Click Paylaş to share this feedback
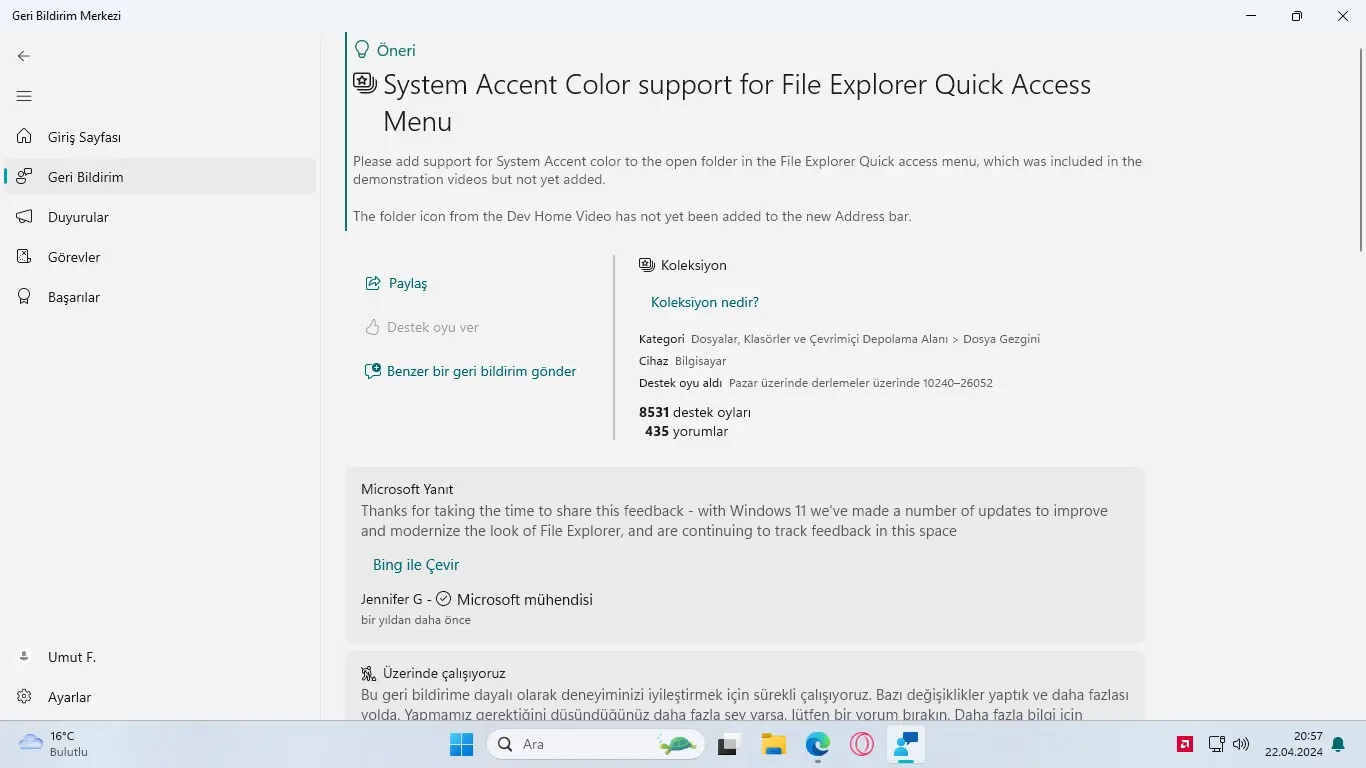The width and height of the screenshot is (1366, 768). [x=396, y=283]
